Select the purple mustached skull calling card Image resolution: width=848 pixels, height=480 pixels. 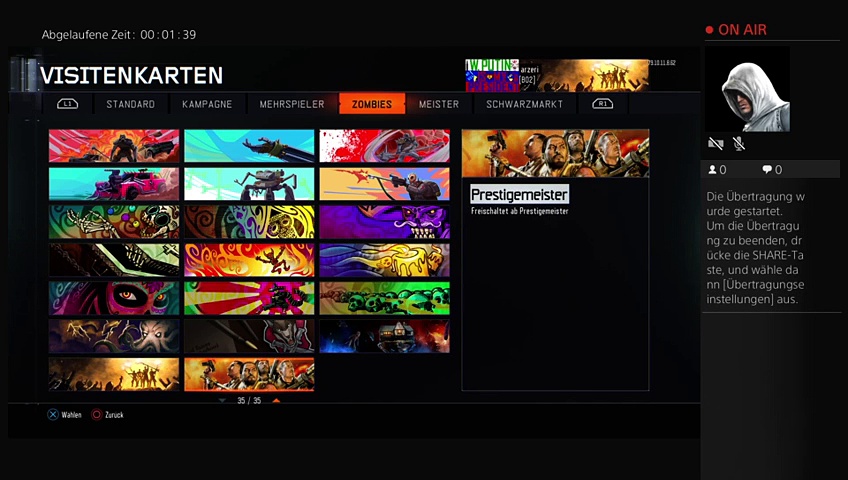click(384, 221)
